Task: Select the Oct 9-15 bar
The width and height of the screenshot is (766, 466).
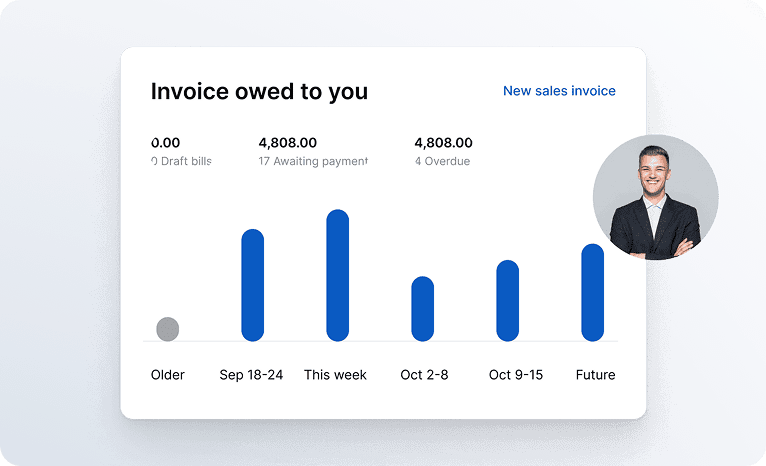Action: (x=508, y=300)
